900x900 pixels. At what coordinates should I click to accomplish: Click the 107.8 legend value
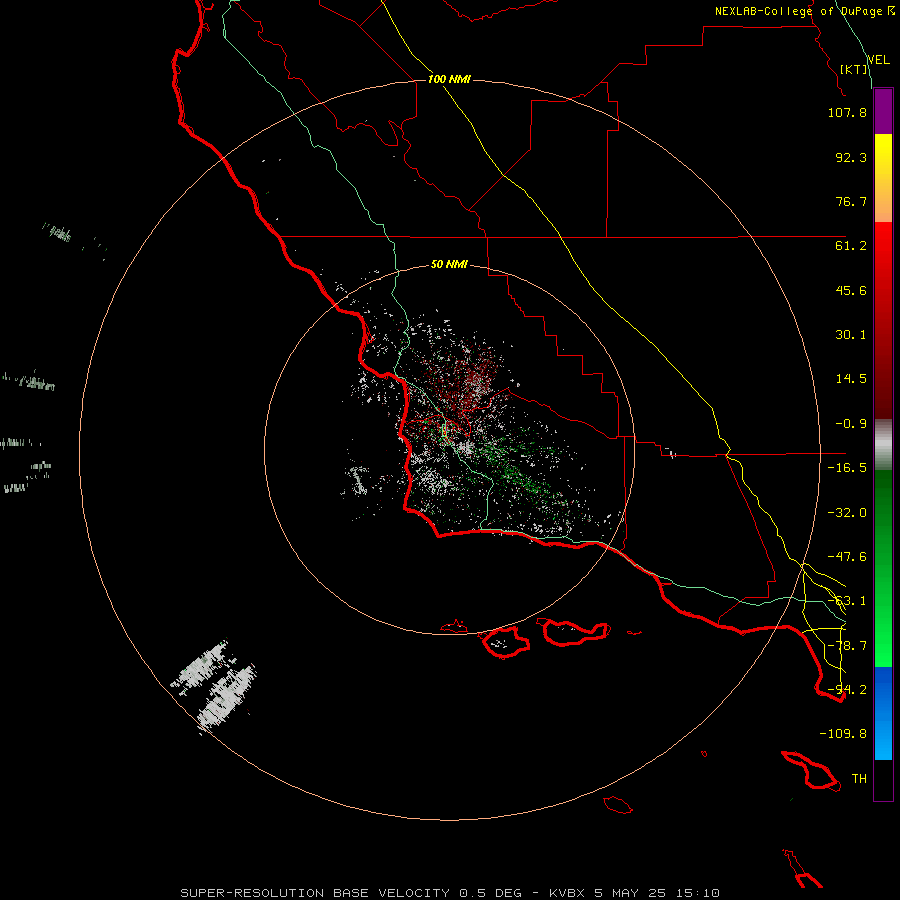[847, 112]
